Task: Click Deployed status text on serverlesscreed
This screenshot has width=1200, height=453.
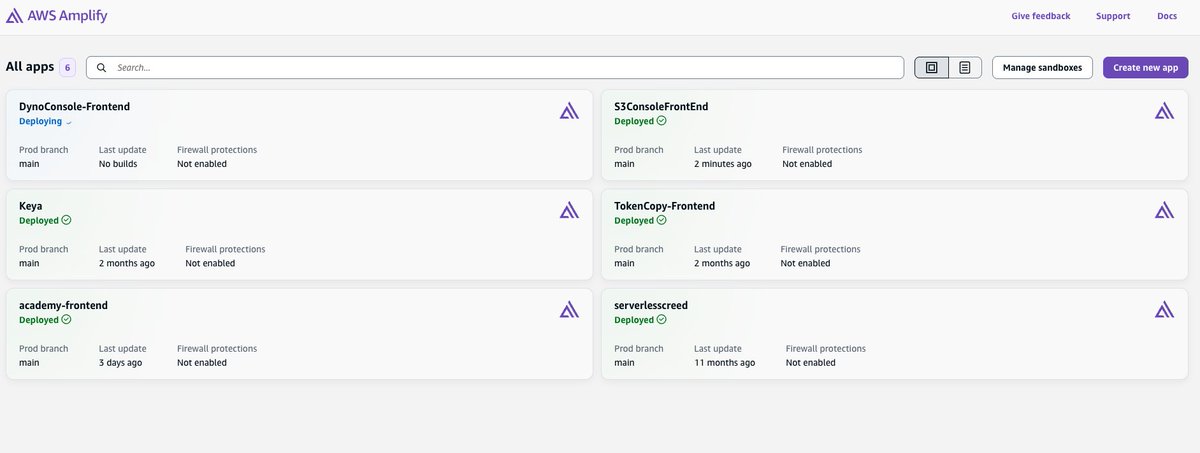Action: point(634,320)
